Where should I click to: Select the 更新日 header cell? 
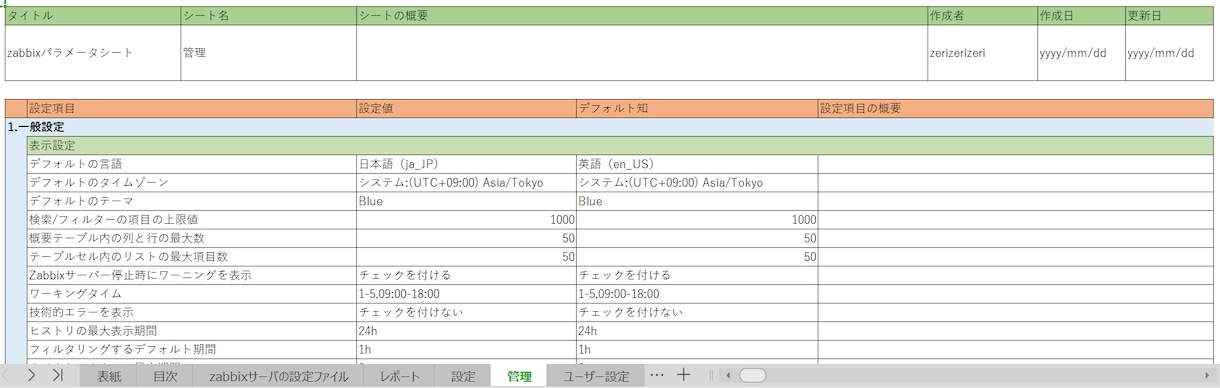(x=1169, y=16)
